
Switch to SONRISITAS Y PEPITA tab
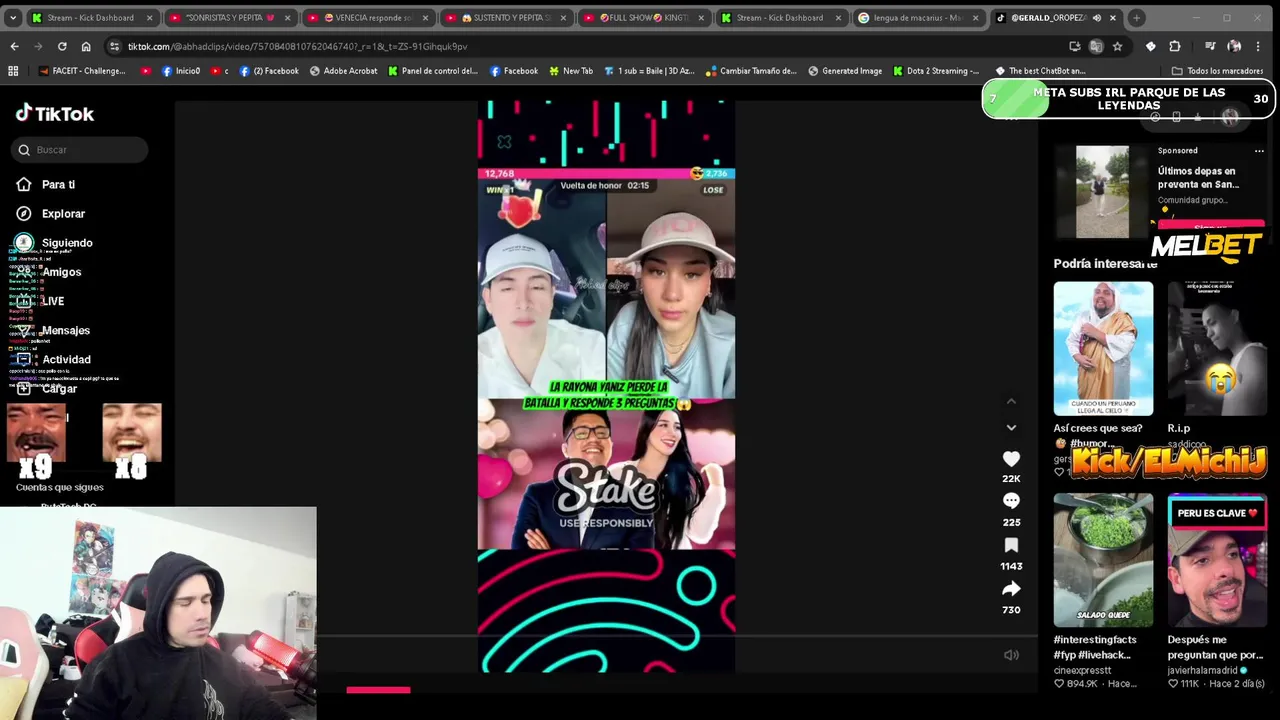(x=231, y=18)
